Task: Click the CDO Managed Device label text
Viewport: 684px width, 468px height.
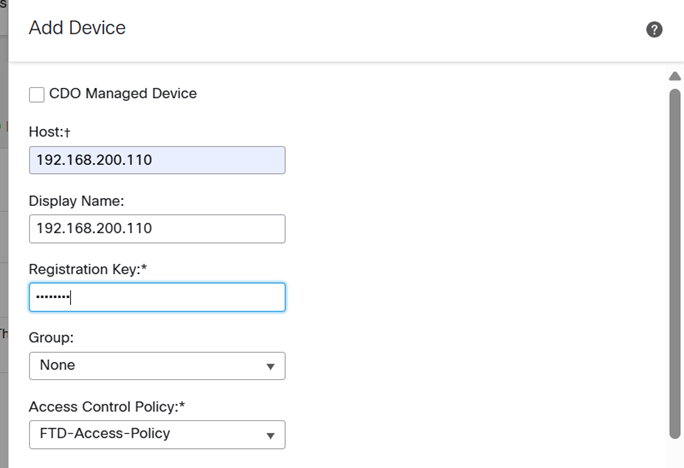Action: click(x=122, y=94)
